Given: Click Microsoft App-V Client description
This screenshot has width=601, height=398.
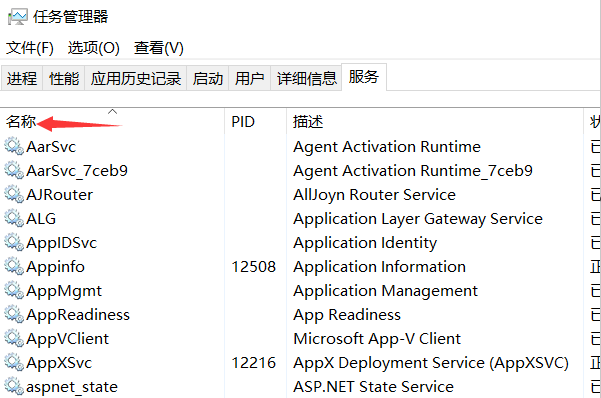Looking at the screenshot, I should 377,339.
